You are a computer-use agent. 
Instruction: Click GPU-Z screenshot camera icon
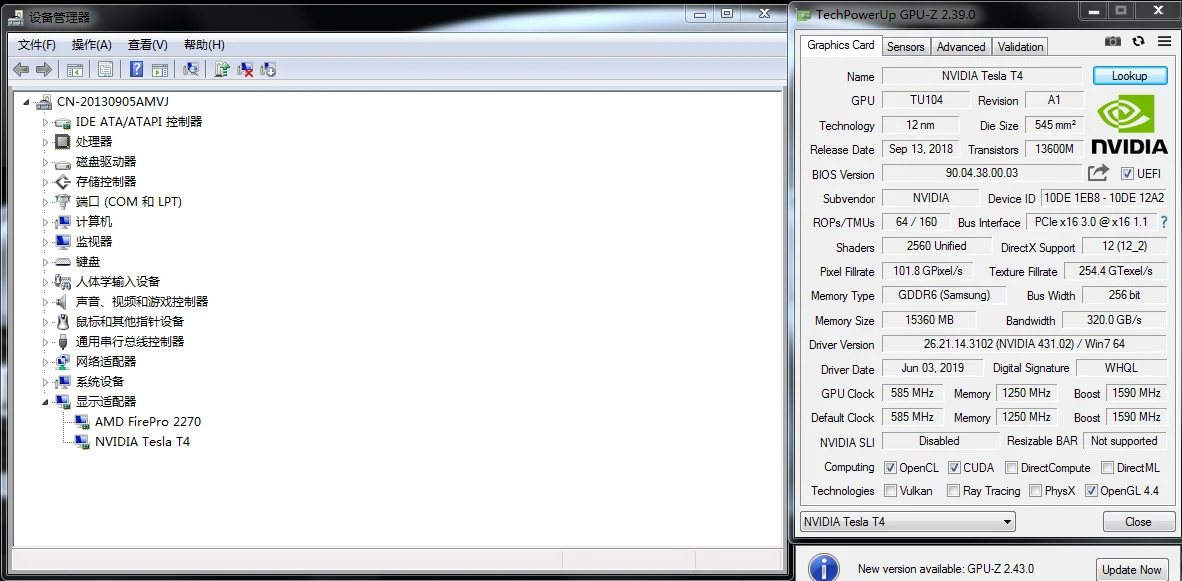1113,42
